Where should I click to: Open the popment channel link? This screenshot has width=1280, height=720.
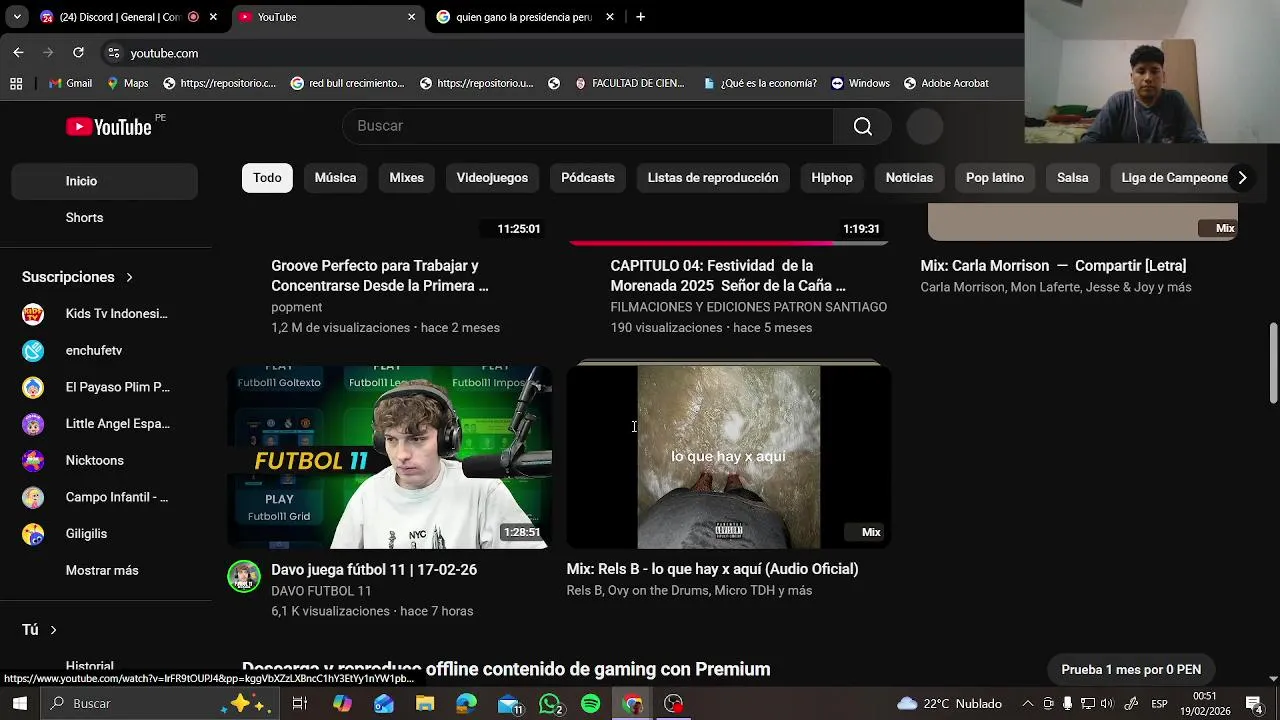point(296,307)
